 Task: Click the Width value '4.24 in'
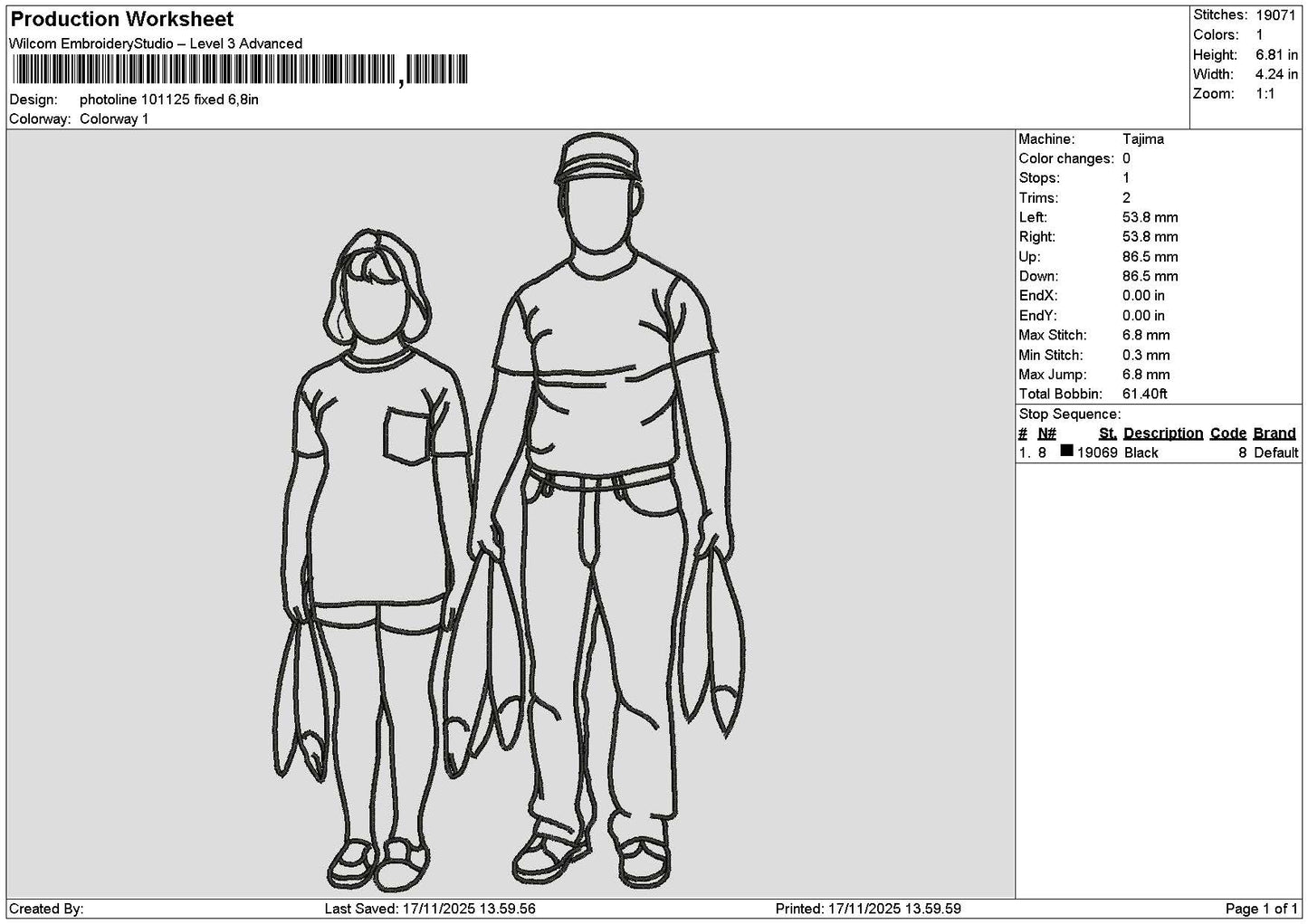pyautogui.click(x=1276, y=75)
